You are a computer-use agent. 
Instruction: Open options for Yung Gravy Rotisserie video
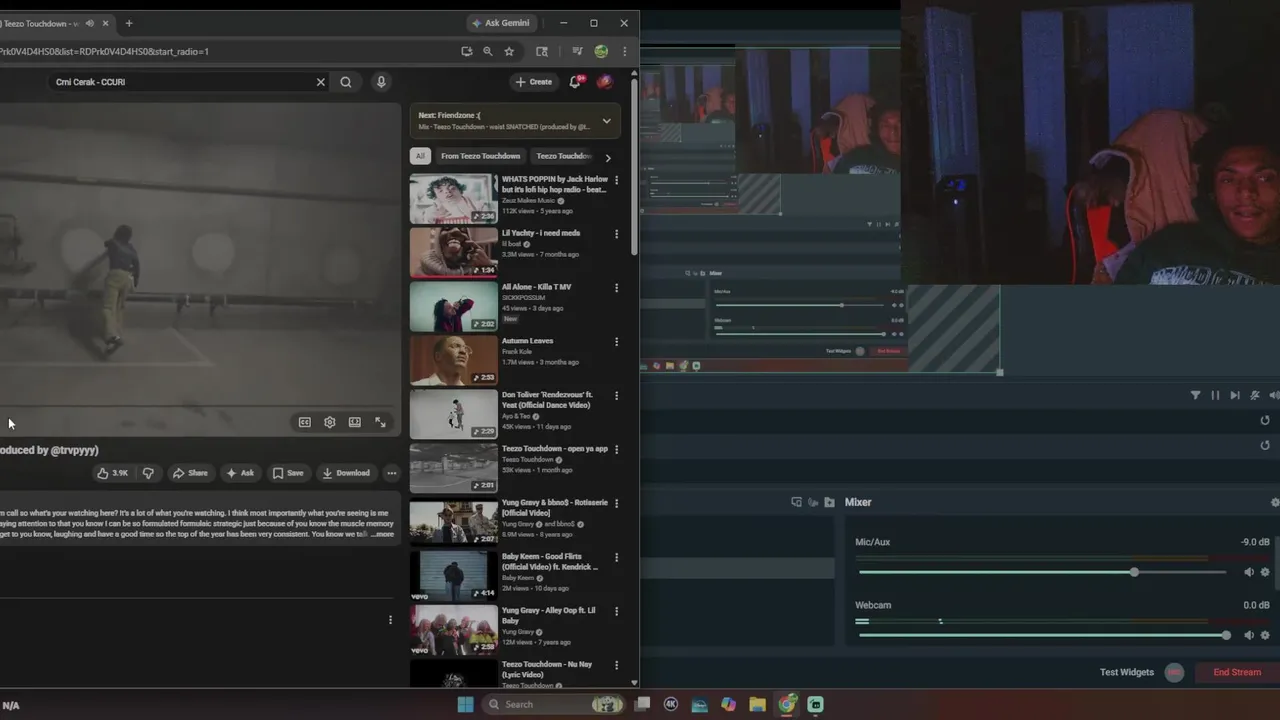click(616, 504)
